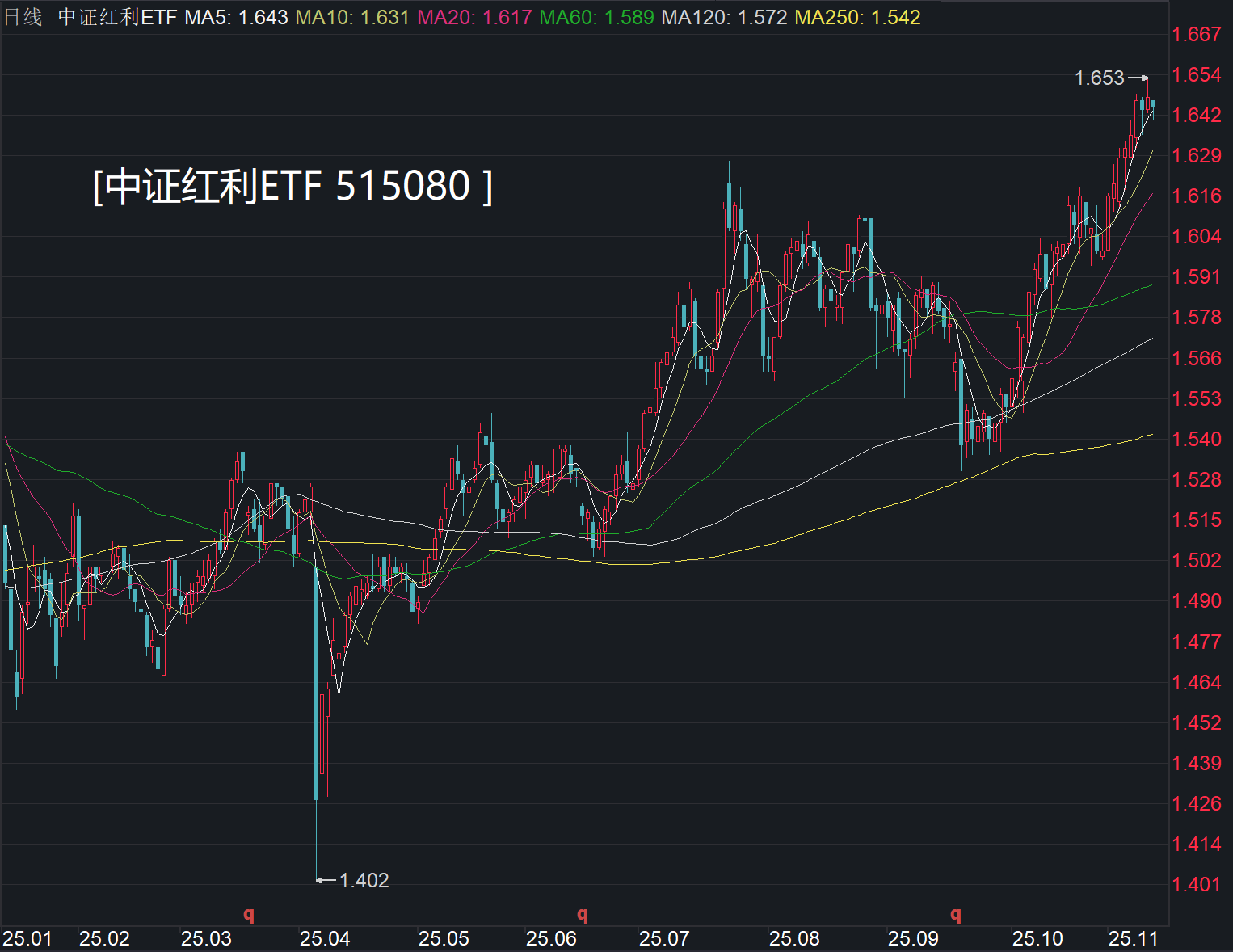Select the 1.540 price axis label
The image size is (1233, 952).
point(1197,439)
